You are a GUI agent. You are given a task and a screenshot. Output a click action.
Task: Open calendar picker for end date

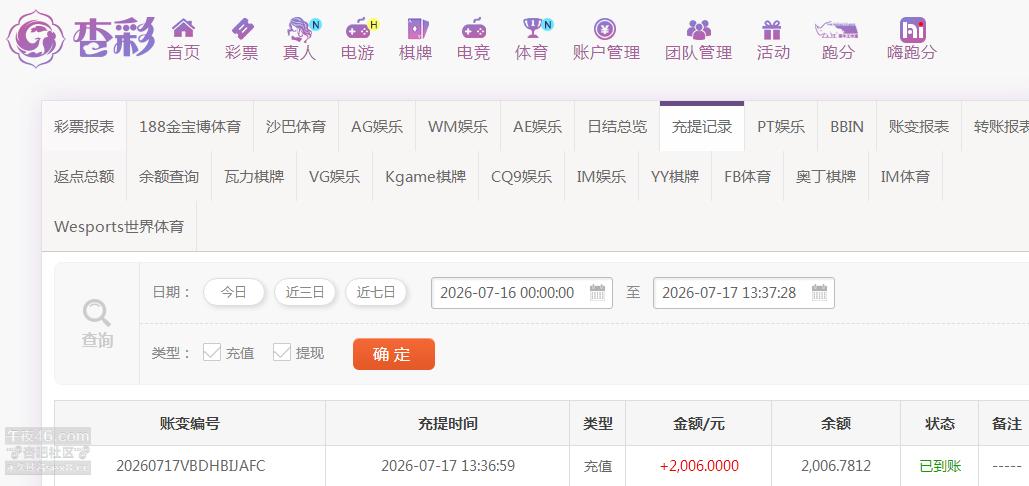819,293
